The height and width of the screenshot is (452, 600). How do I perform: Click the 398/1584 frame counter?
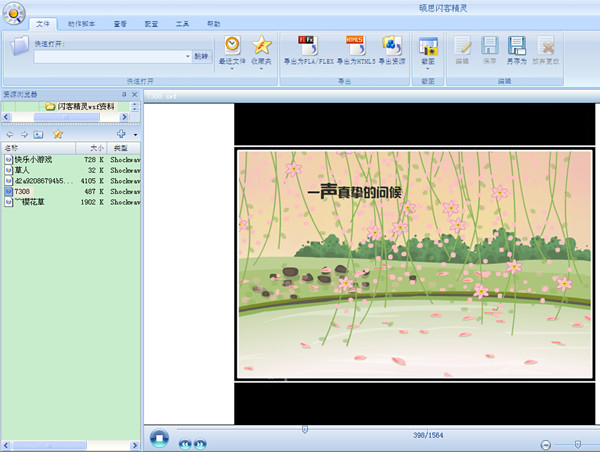pyautogui.click(x=428, y=435)
